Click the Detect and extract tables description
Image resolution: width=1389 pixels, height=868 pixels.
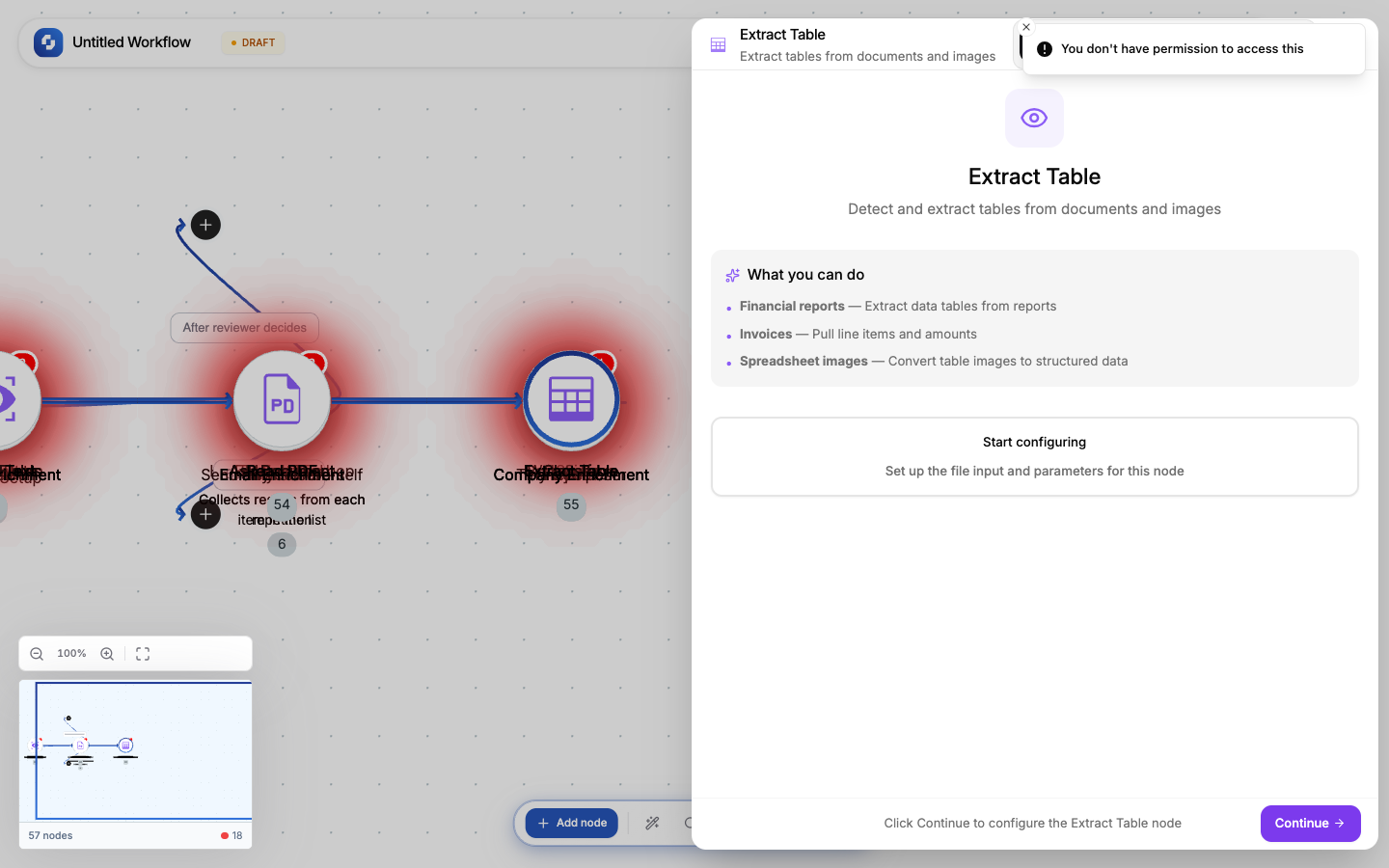(x=1034, y=209)
